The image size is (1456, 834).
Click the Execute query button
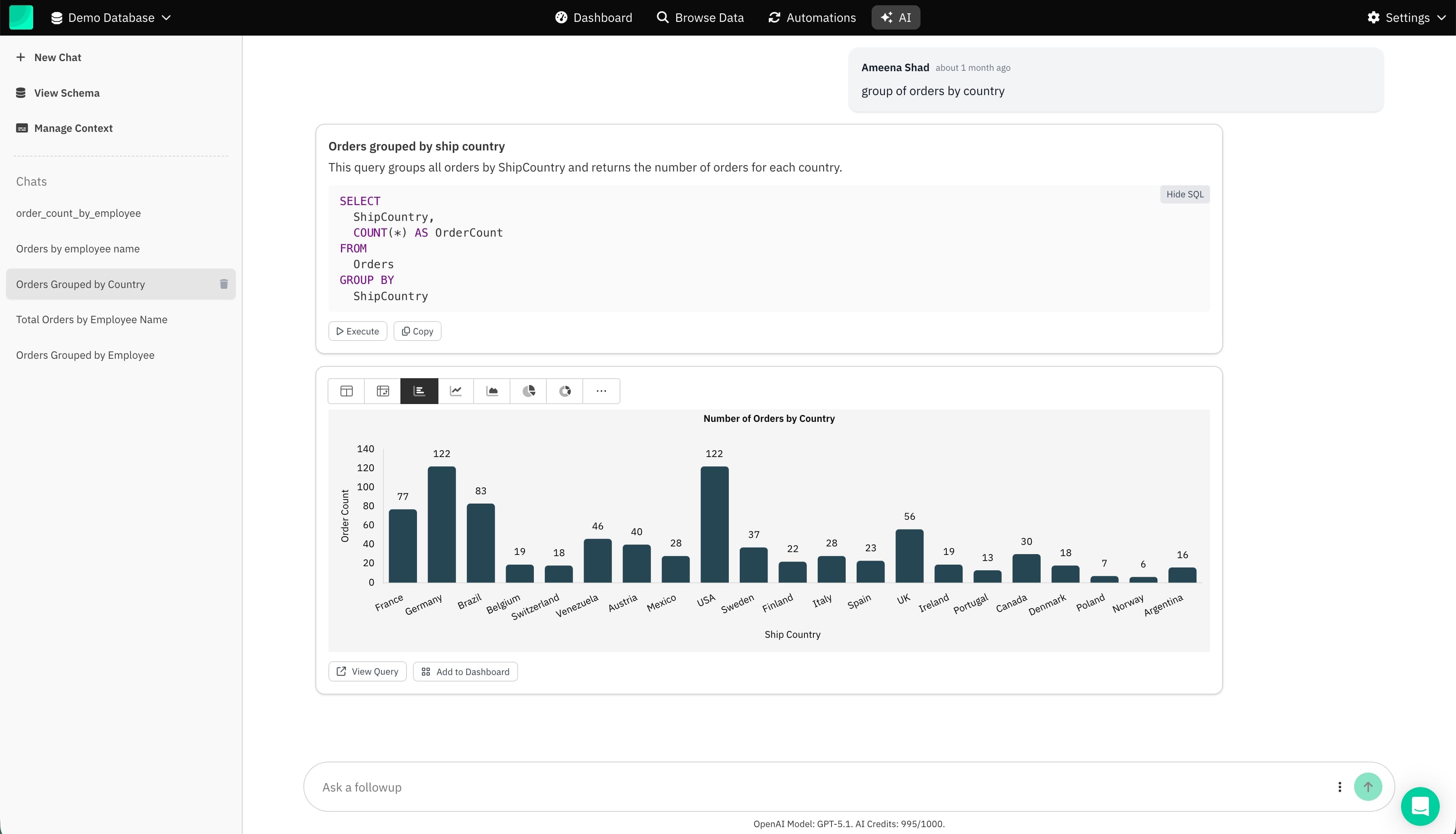(x=358, y=331)
